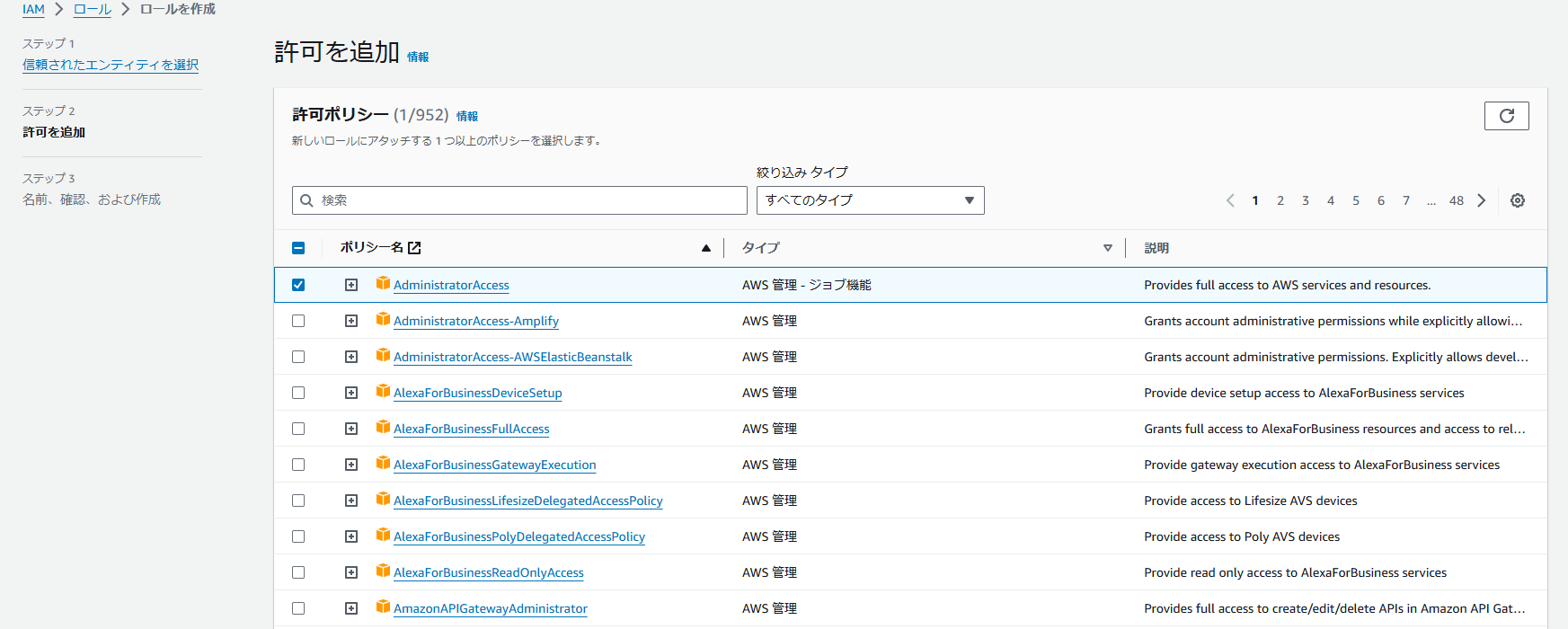
Task: Click policy cube icon for AmazonAPIGatewayAdministrator
Action: pos(383,607)
